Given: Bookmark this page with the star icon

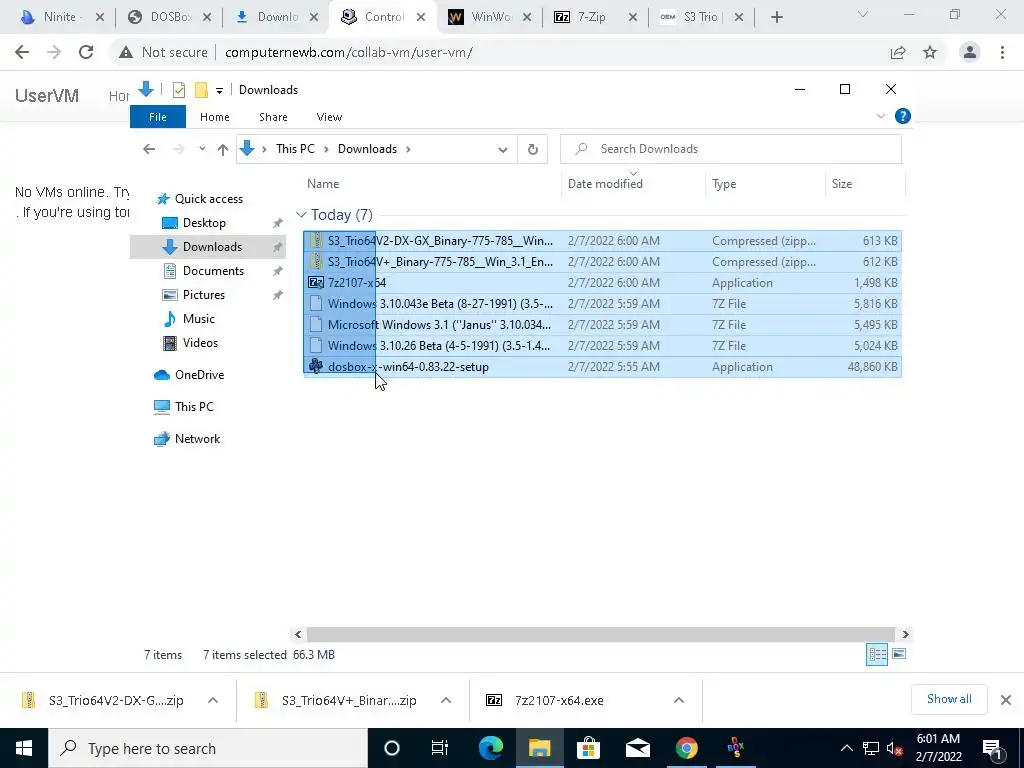Looking at the screenshot, I should 930,52.
